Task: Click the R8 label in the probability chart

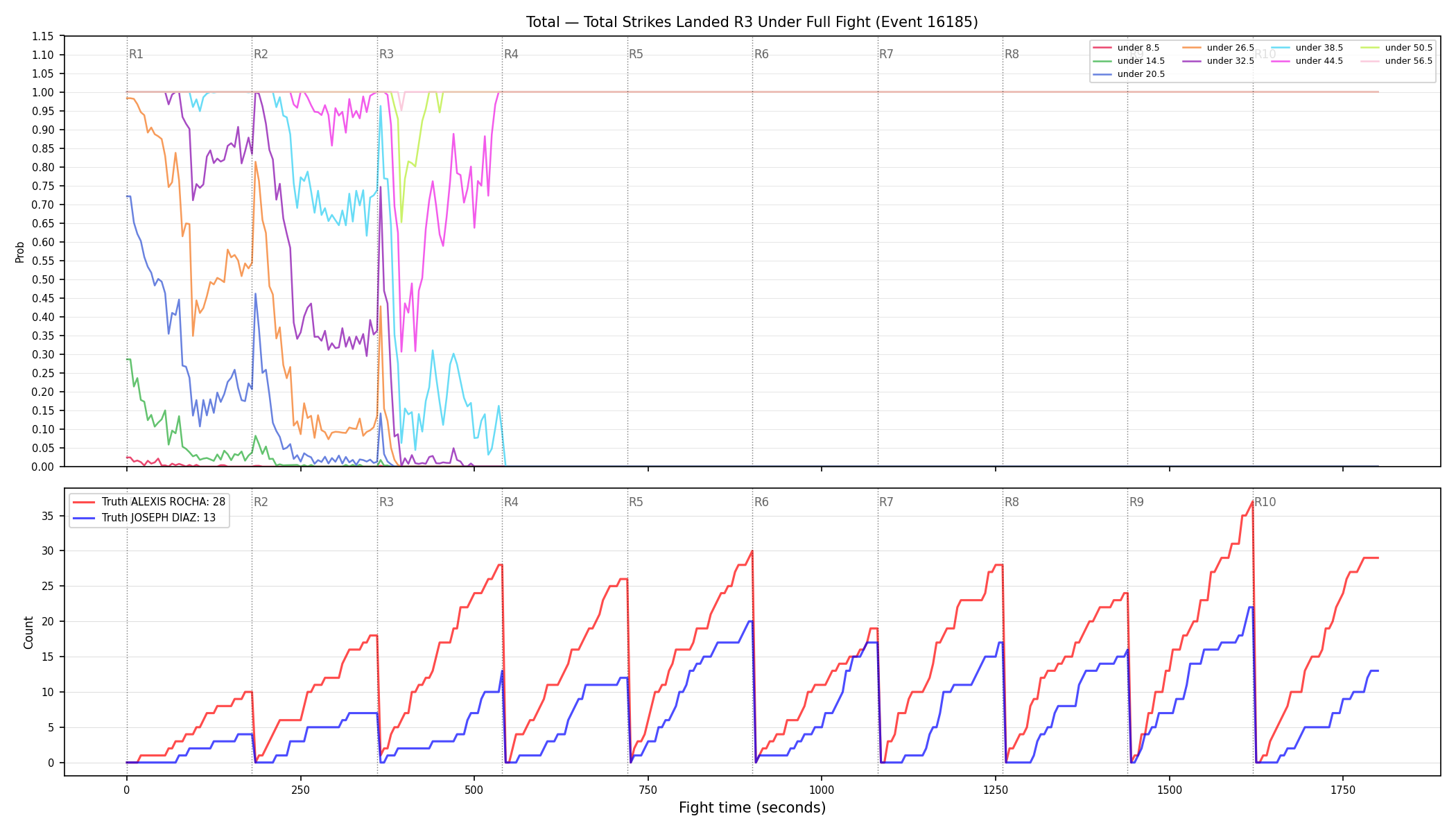Action: coord(1012,54)
